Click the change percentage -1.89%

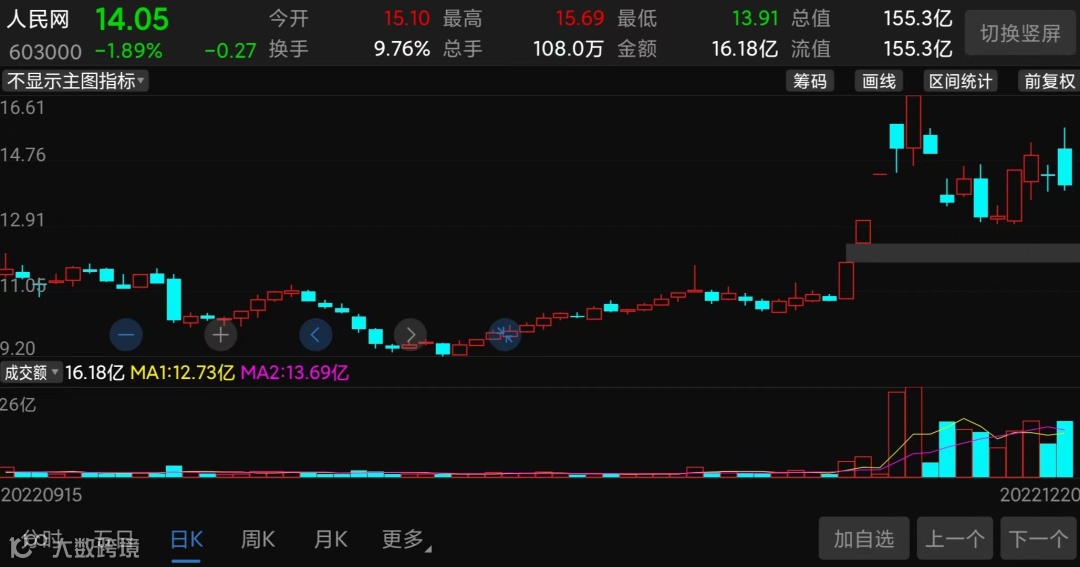pos(129,51)
